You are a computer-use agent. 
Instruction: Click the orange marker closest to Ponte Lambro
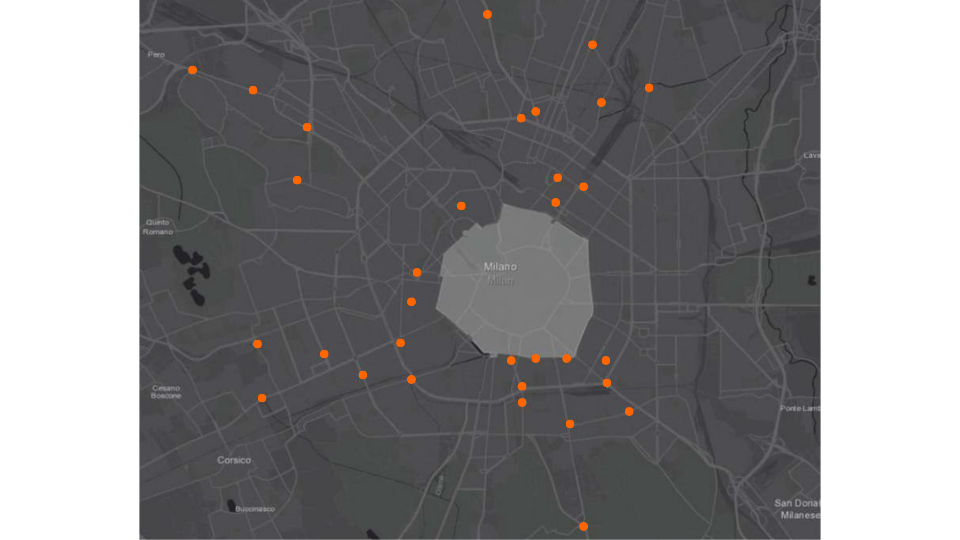[x=629, y=411]
